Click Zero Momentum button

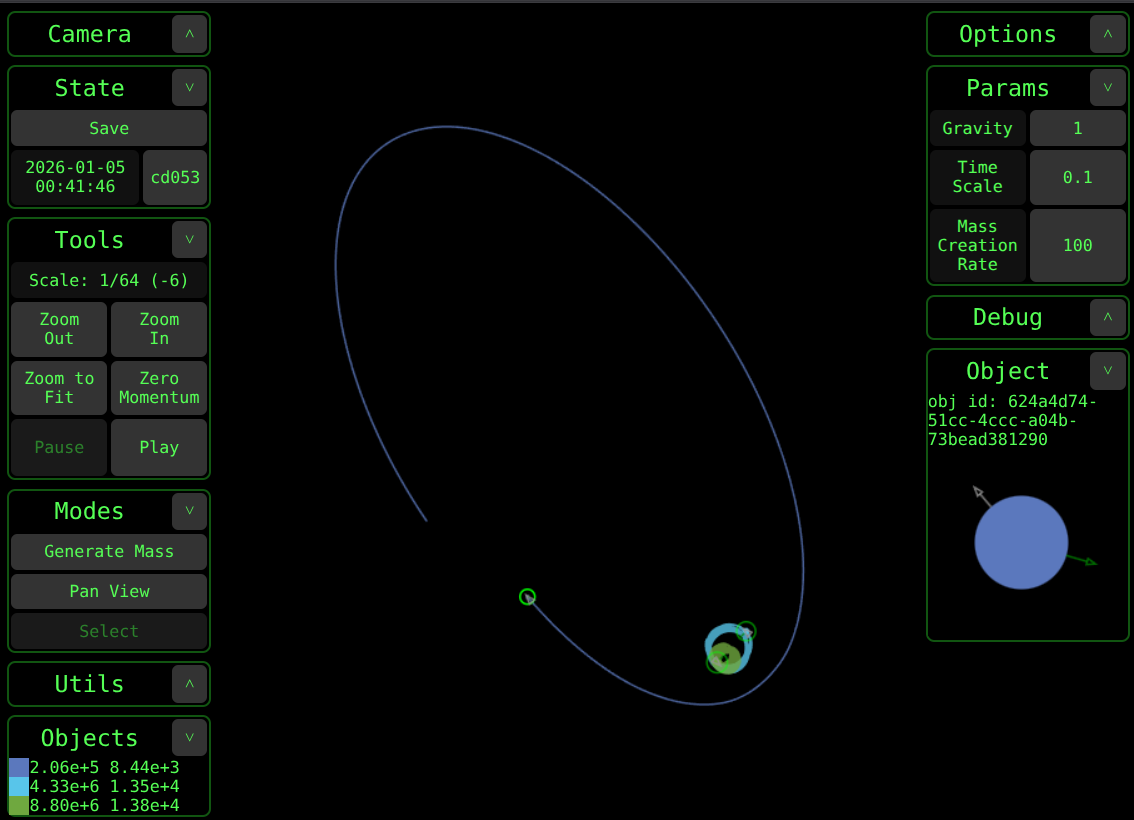(159, 388)
